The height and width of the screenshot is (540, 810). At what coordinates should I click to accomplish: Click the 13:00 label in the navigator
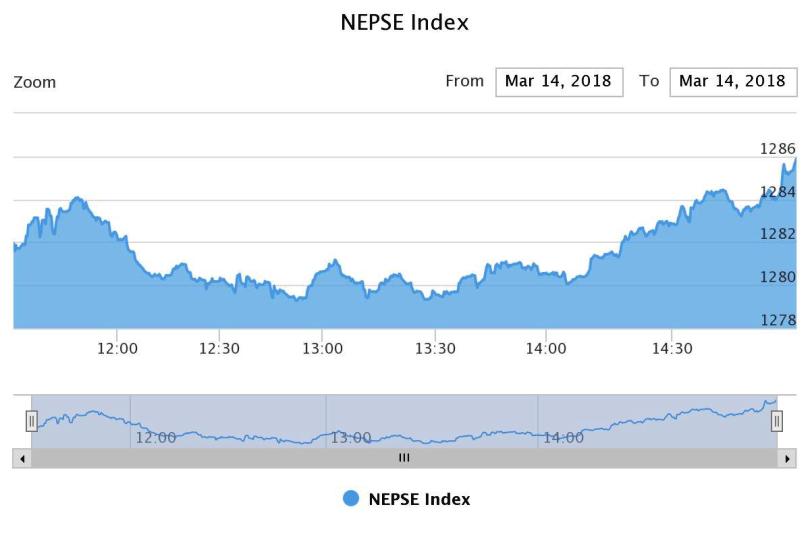(351, 438)
